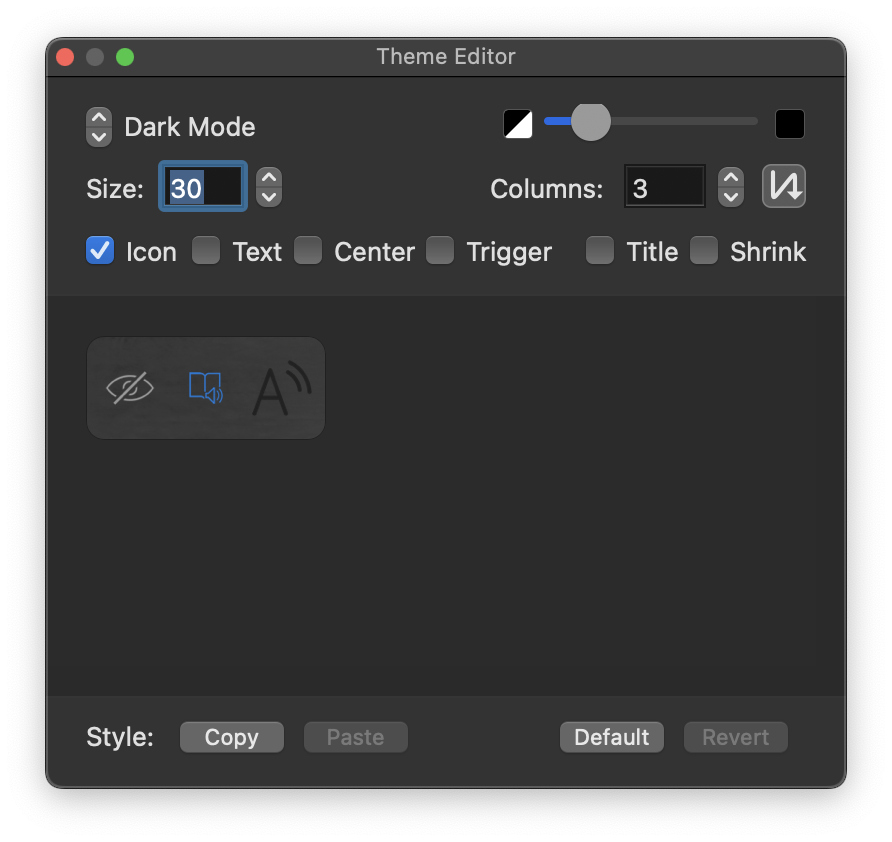
Task: Click into the Columns number field
Action: [665, 187]
